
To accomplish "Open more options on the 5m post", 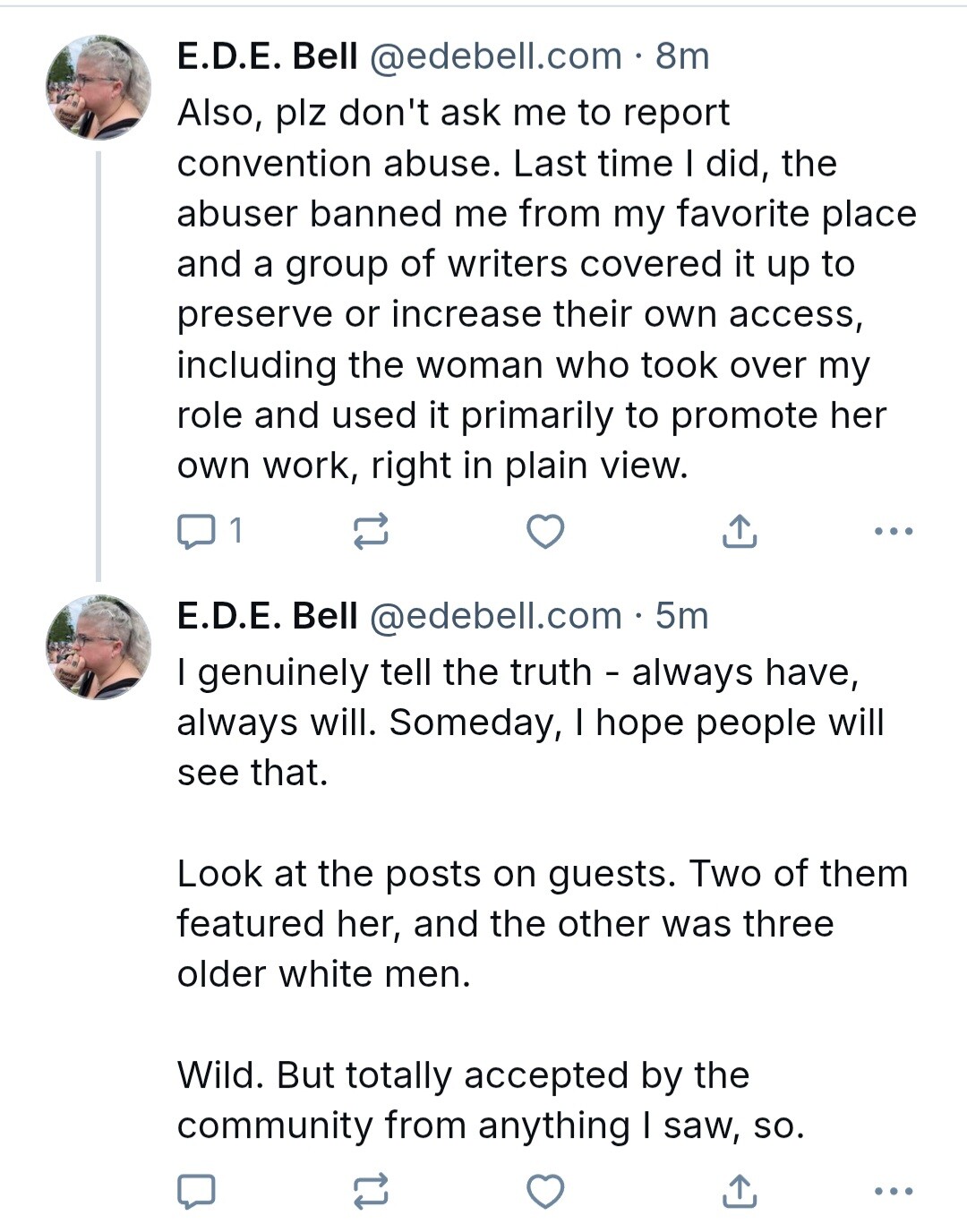I will coord(894,1192).
